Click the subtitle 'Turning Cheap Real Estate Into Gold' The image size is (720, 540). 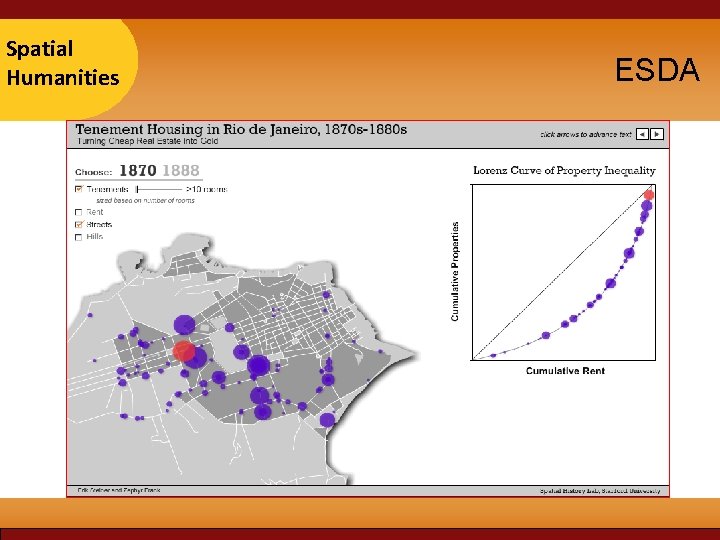coord(147,141)
